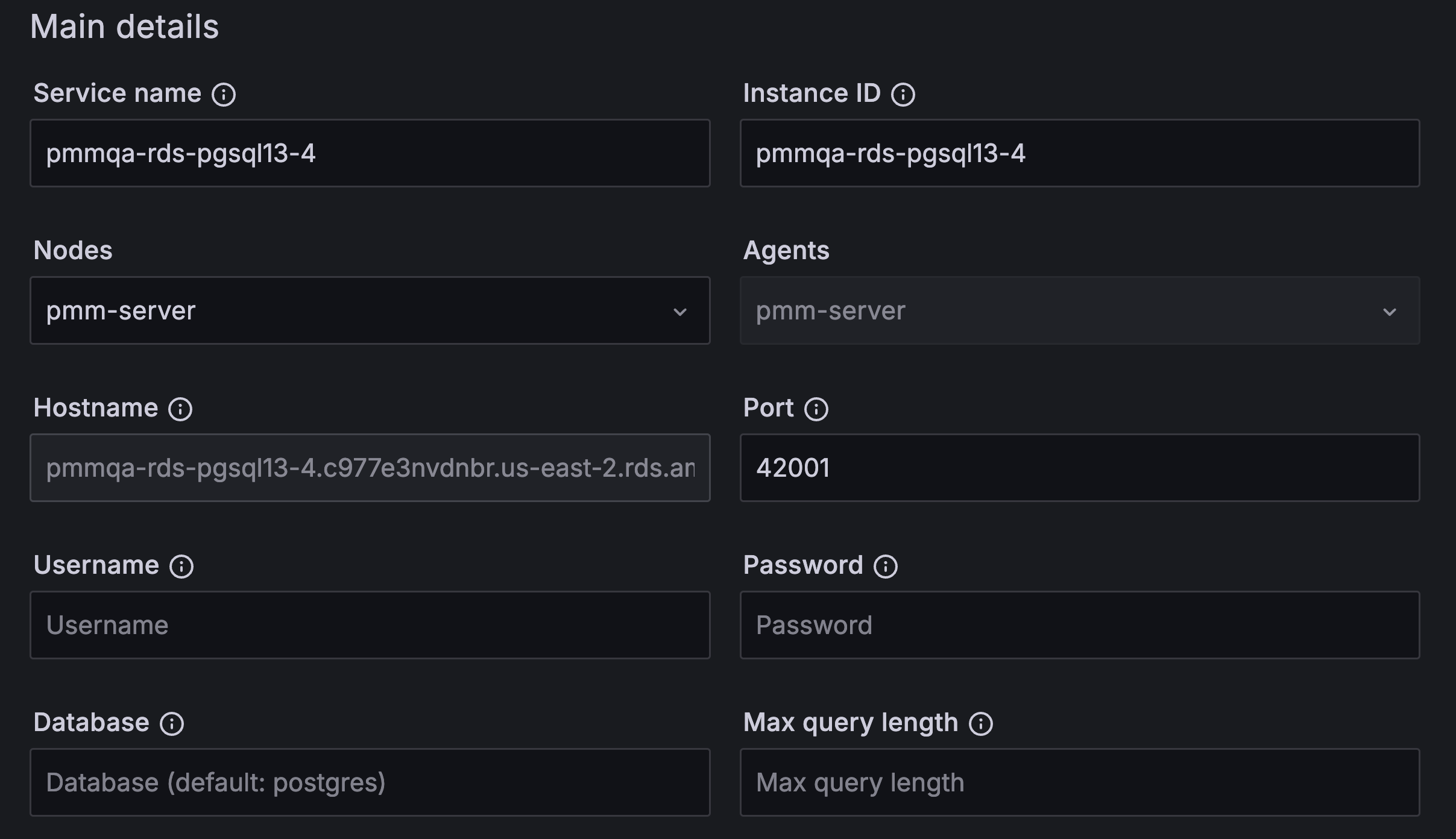This screenshot has width=1456, height=839.
Task: Click the Service name info icon
Action: (x=224, y=95)
